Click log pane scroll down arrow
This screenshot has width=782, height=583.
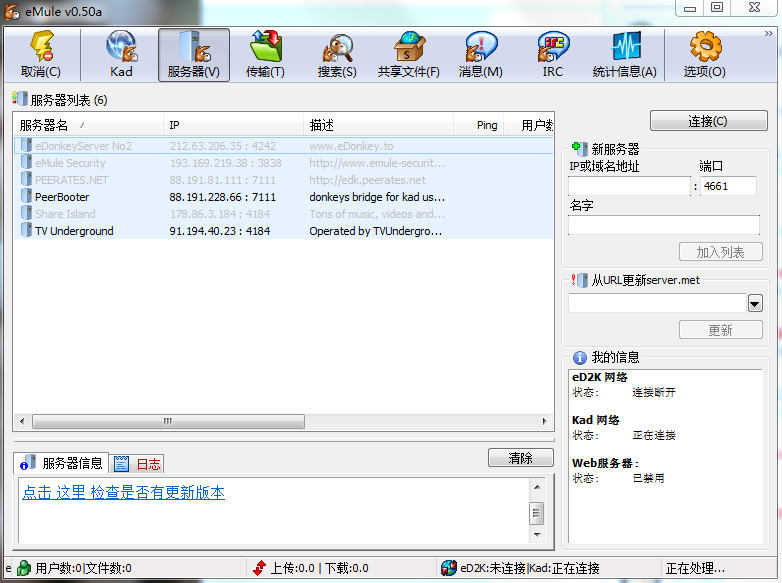(537, 535)
